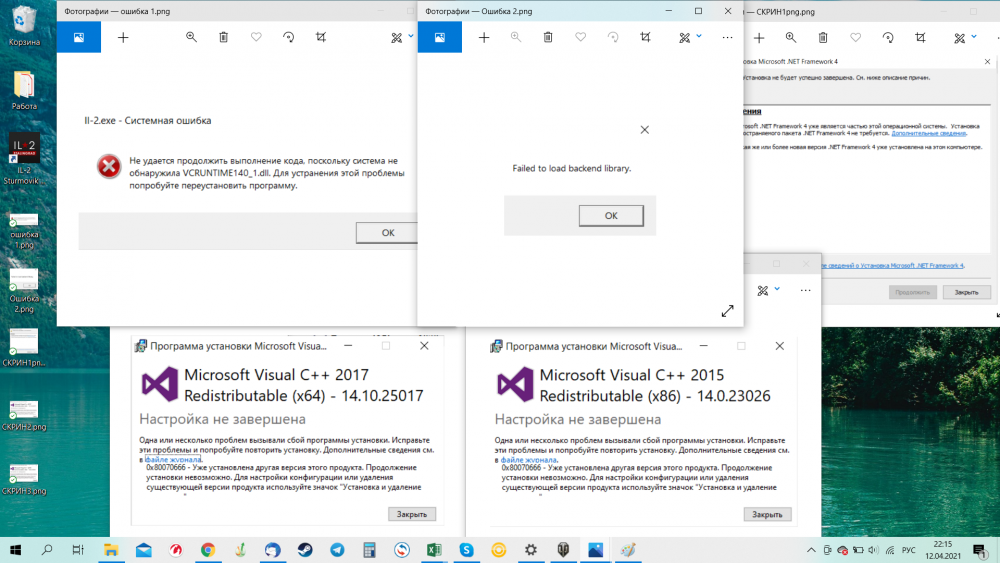The width and height of the screenshot is (1000, 563).
Task: Open файле журнала link in Visual C++ 2015 installer
Action: (x=528, y=459)
